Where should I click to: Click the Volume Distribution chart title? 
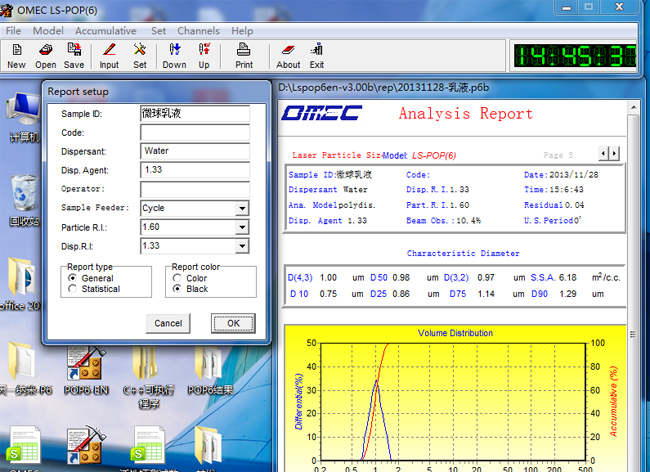[455, 333]
